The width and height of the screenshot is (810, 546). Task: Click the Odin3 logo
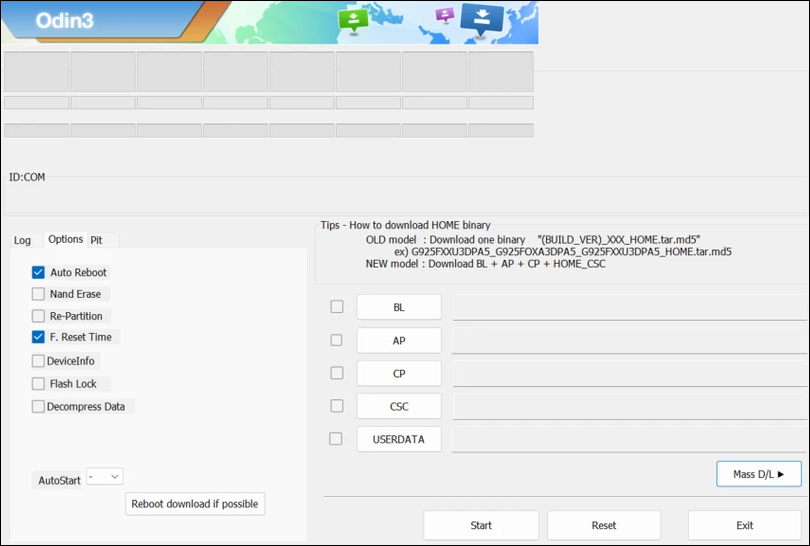pos(65,21)
